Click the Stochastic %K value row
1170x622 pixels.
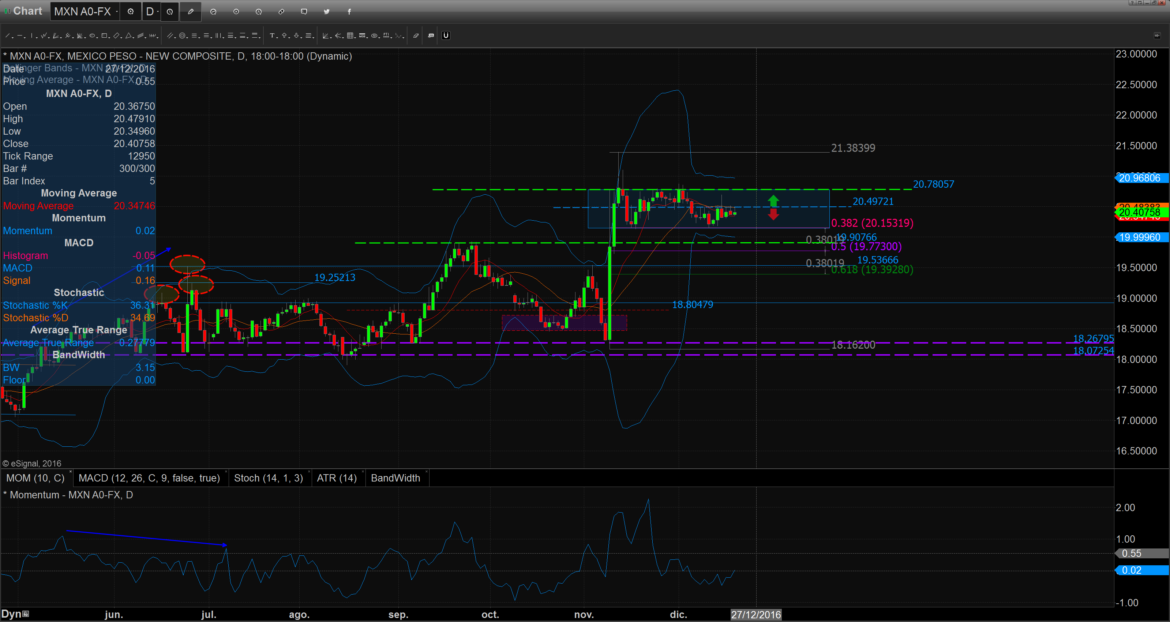coord(78,305)
